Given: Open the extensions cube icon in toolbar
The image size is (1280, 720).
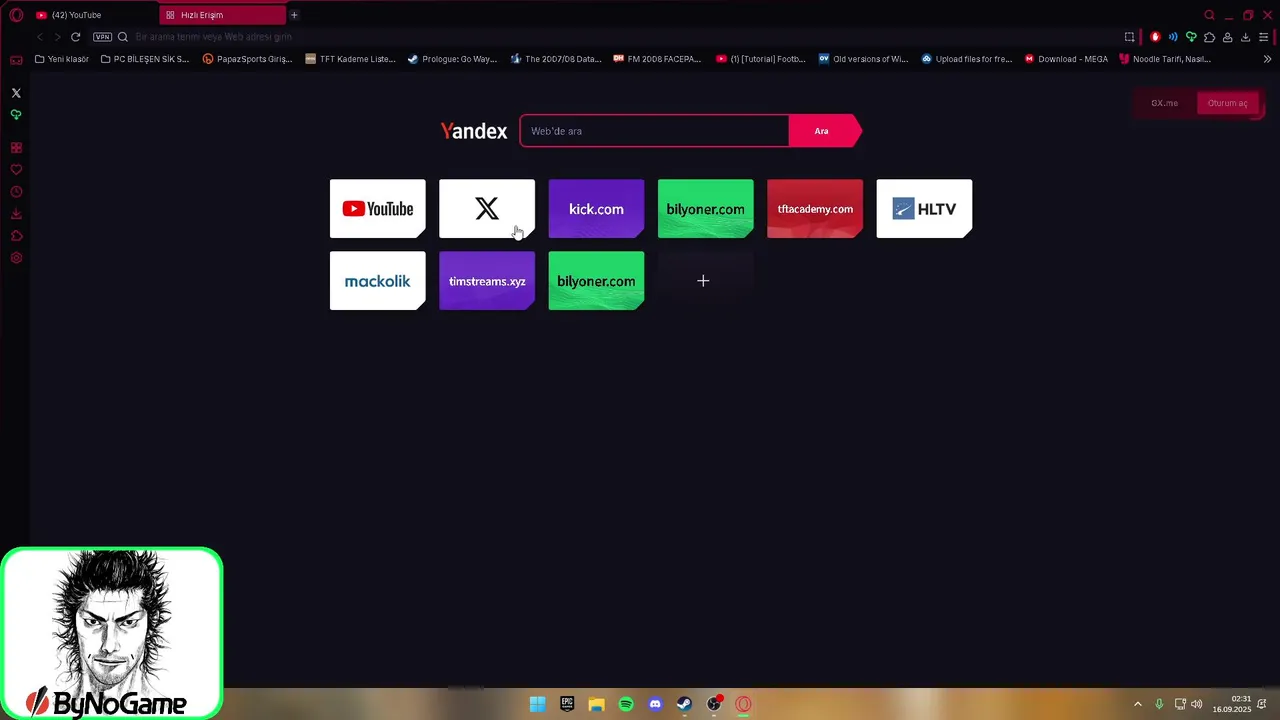Looking at the screenshot, I should pyautogui.click(x=1209, y=37).
